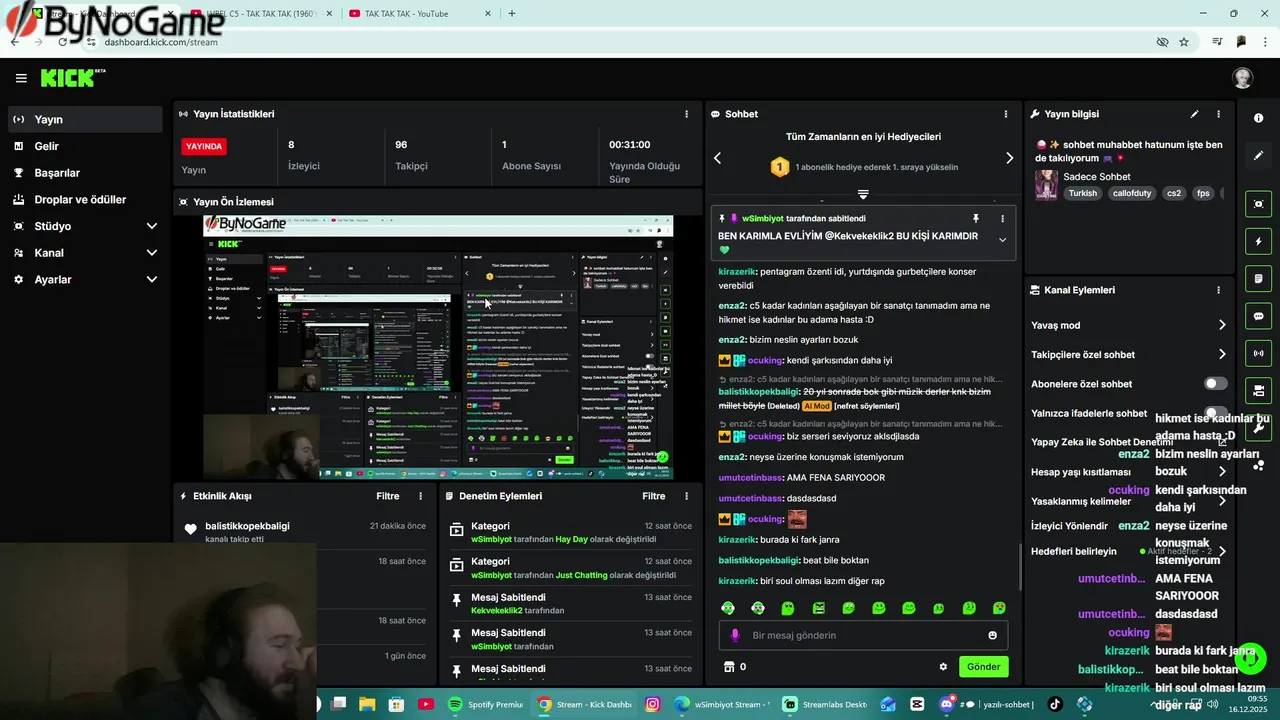Click the chat bubble icon in right rail
The image size is (1280, 720).
coord(1258,316)
